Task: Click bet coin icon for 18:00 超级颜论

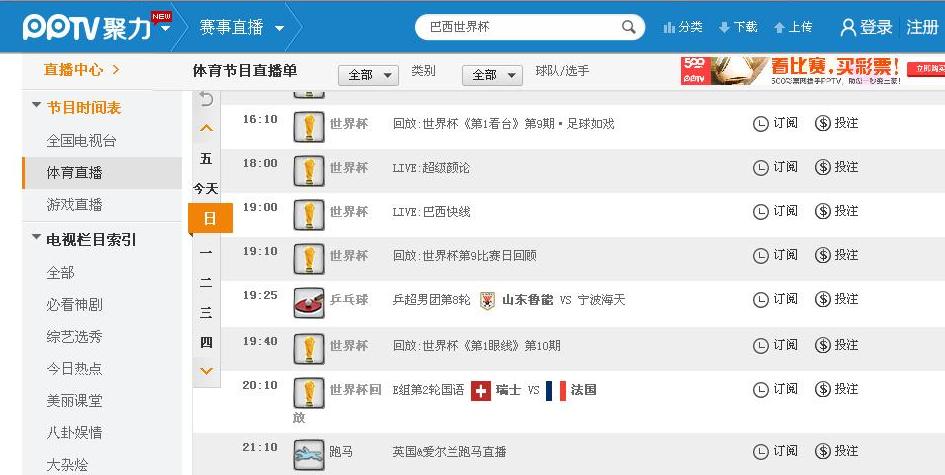Action: tap(823, 168)
